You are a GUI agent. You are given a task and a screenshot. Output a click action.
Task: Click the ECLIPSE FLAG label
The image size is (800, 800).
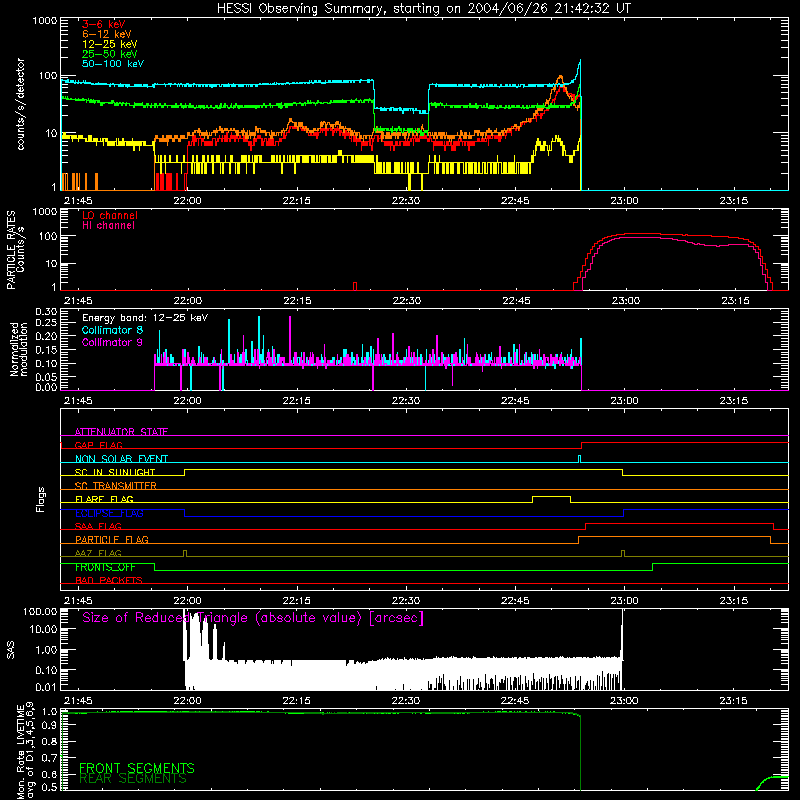tap(109, 513)
